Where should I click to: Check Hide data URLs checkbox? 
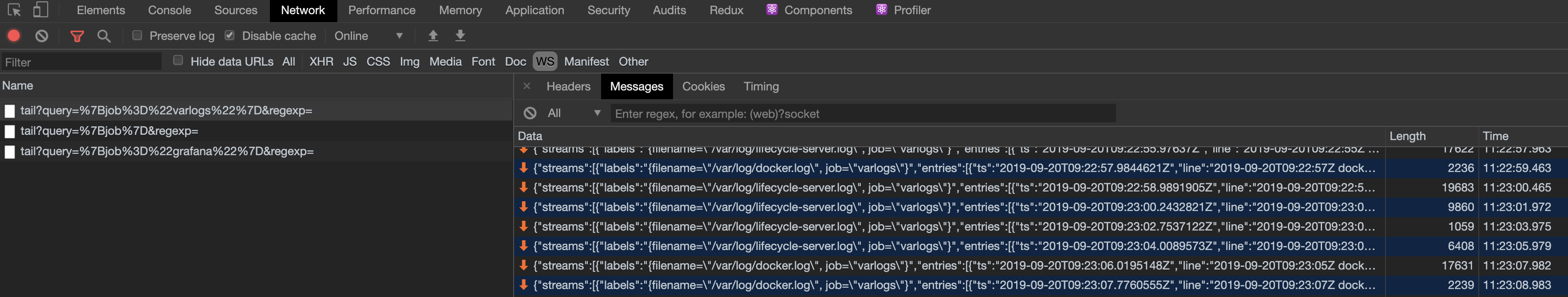point(178,60)
